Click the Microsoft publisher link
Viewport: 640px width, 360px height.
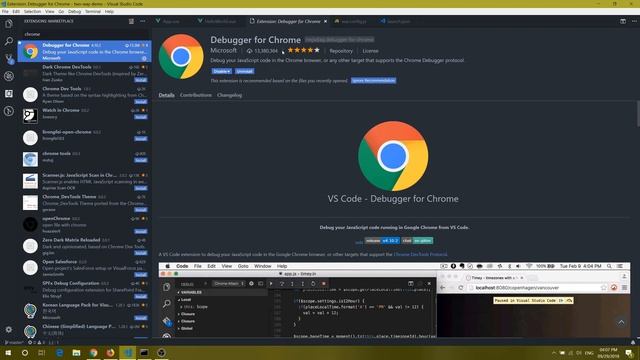click(x=223, y=51)
